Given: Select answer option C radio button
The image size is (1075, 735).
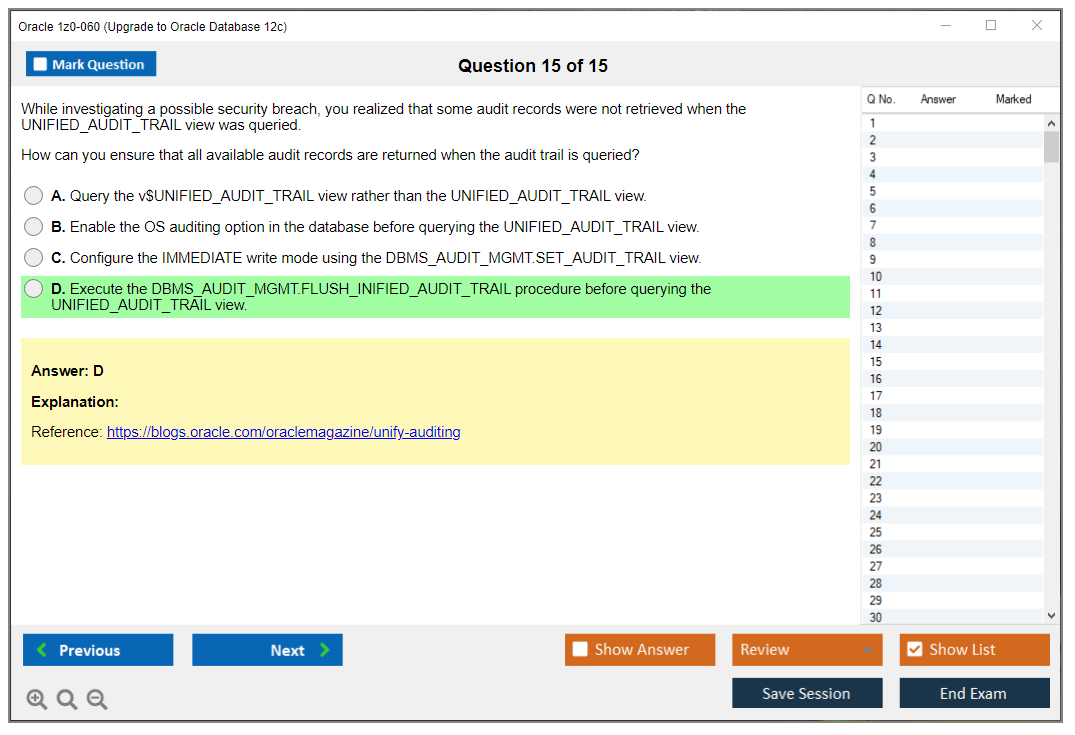Looking at the screenshot, I should [33, 257].
